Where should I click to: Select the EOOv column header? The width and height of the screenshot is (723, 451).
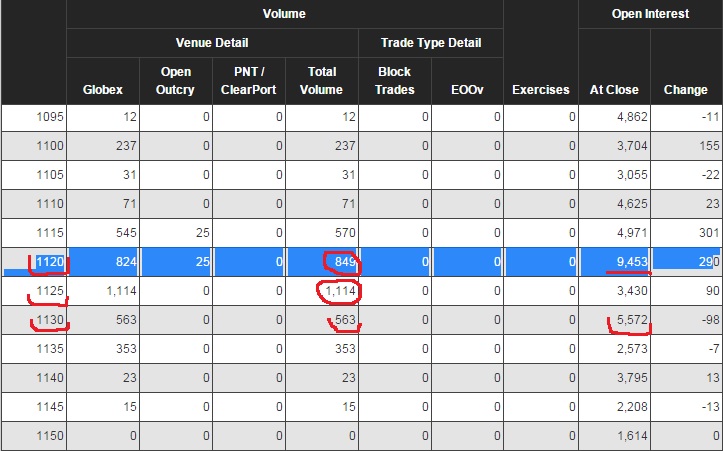(467, 89)
